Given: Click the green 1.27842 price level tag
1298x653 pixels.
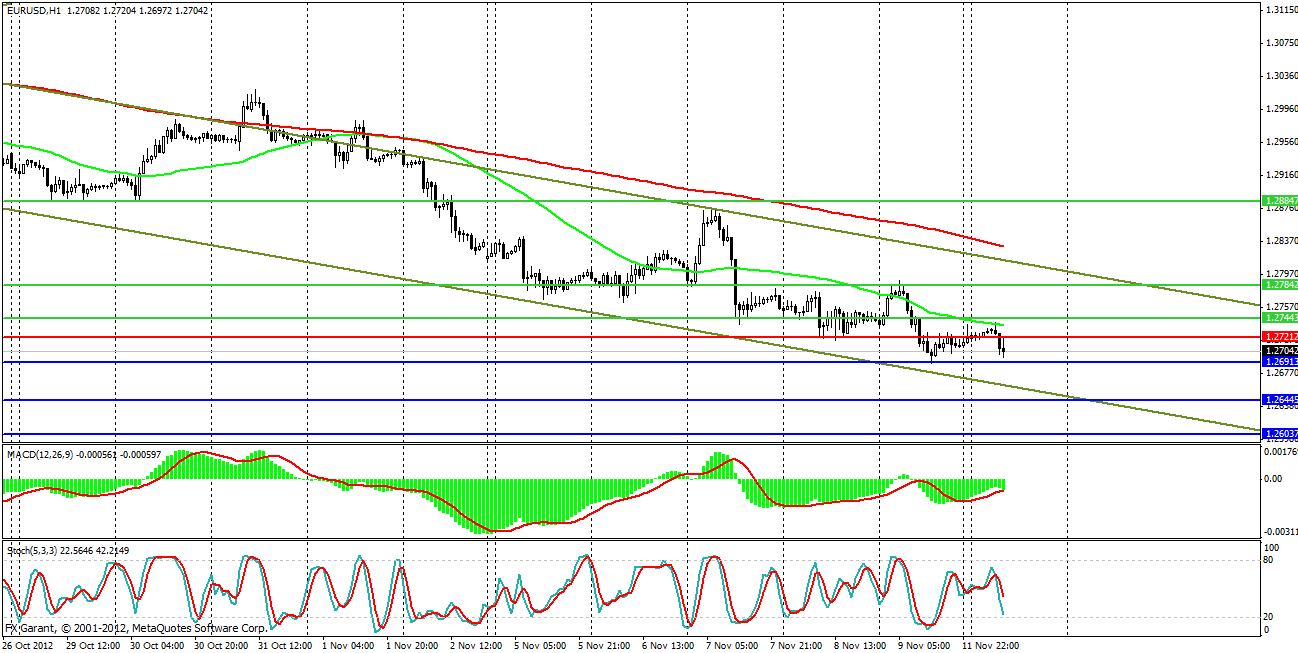Looking at the screenshot, I should tap(1279, 285).
